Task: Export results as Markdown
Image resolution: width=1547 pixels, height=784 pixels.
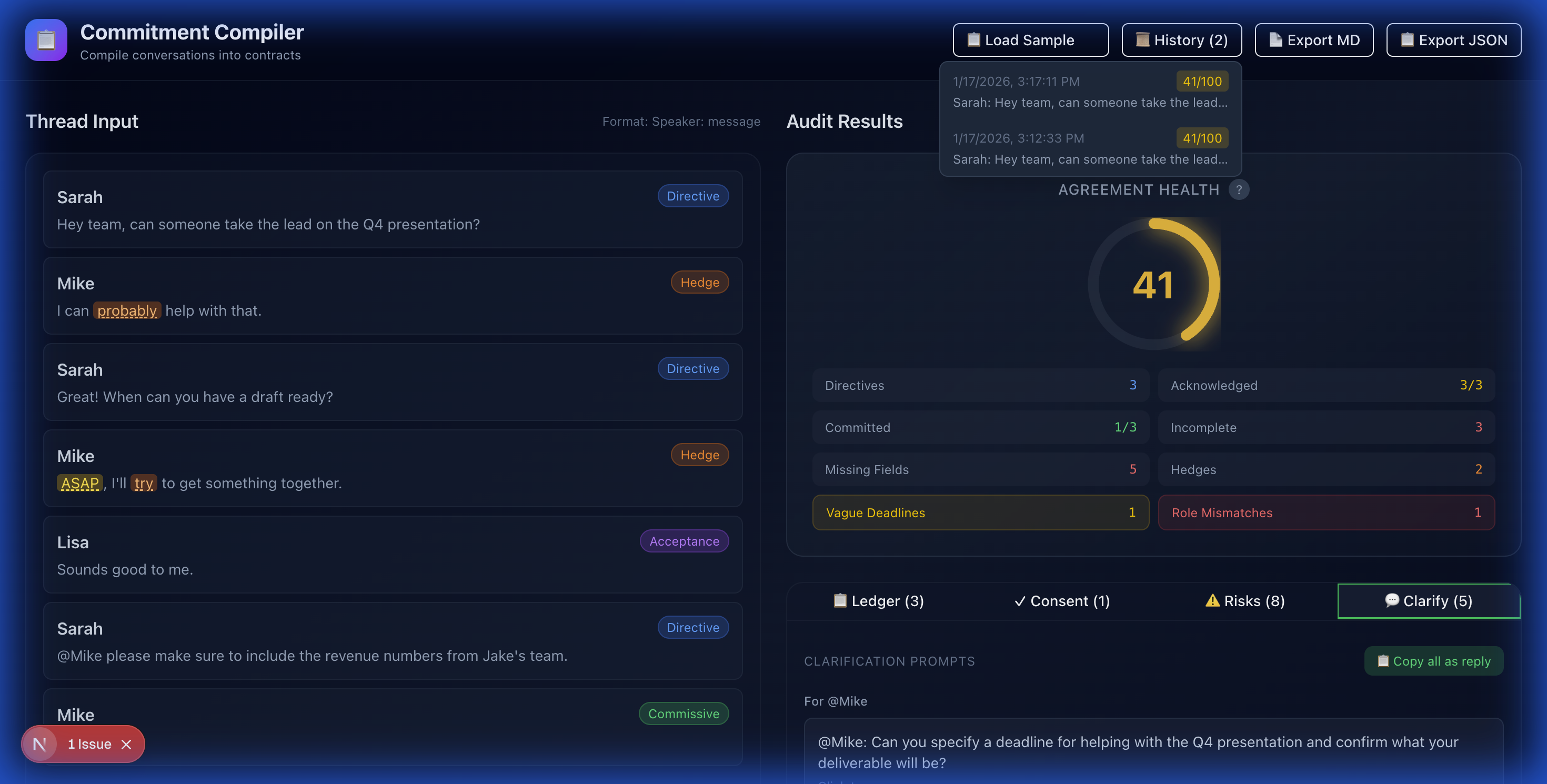Action: coord(1313,40)
